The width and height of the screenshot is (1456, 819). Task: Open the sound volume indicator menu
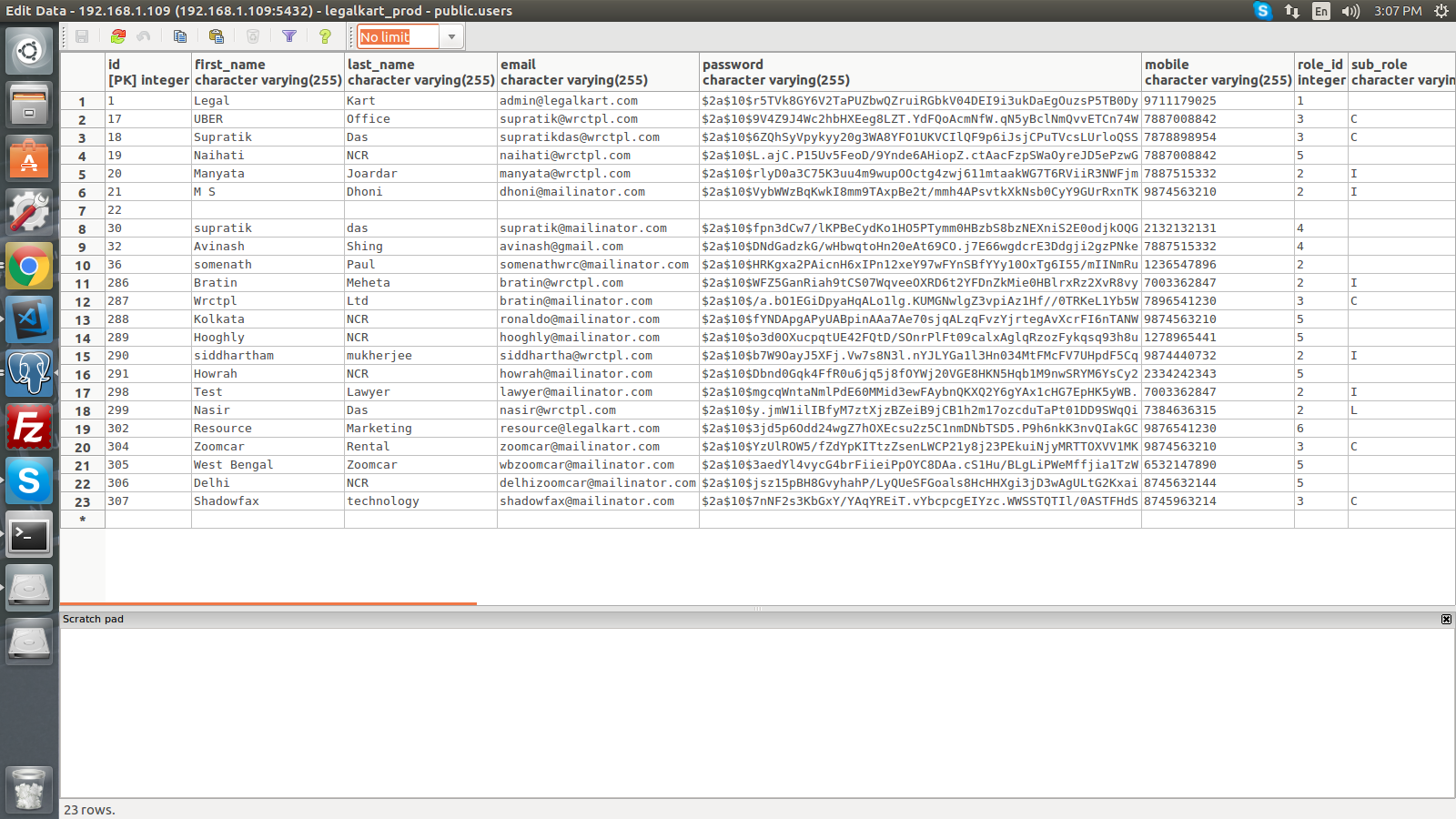(1350, 11)
